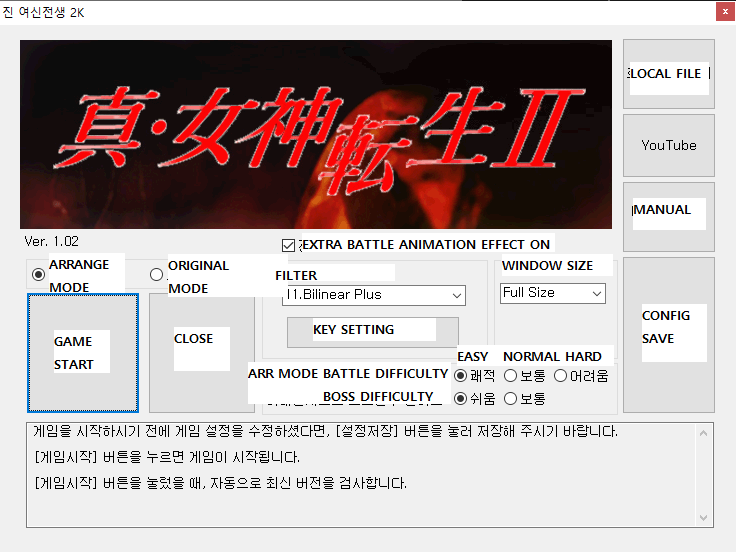This screenshot has height=552, width=736.
Task: Click the Ver. 1.02 version text
Action: coord(52,241)
